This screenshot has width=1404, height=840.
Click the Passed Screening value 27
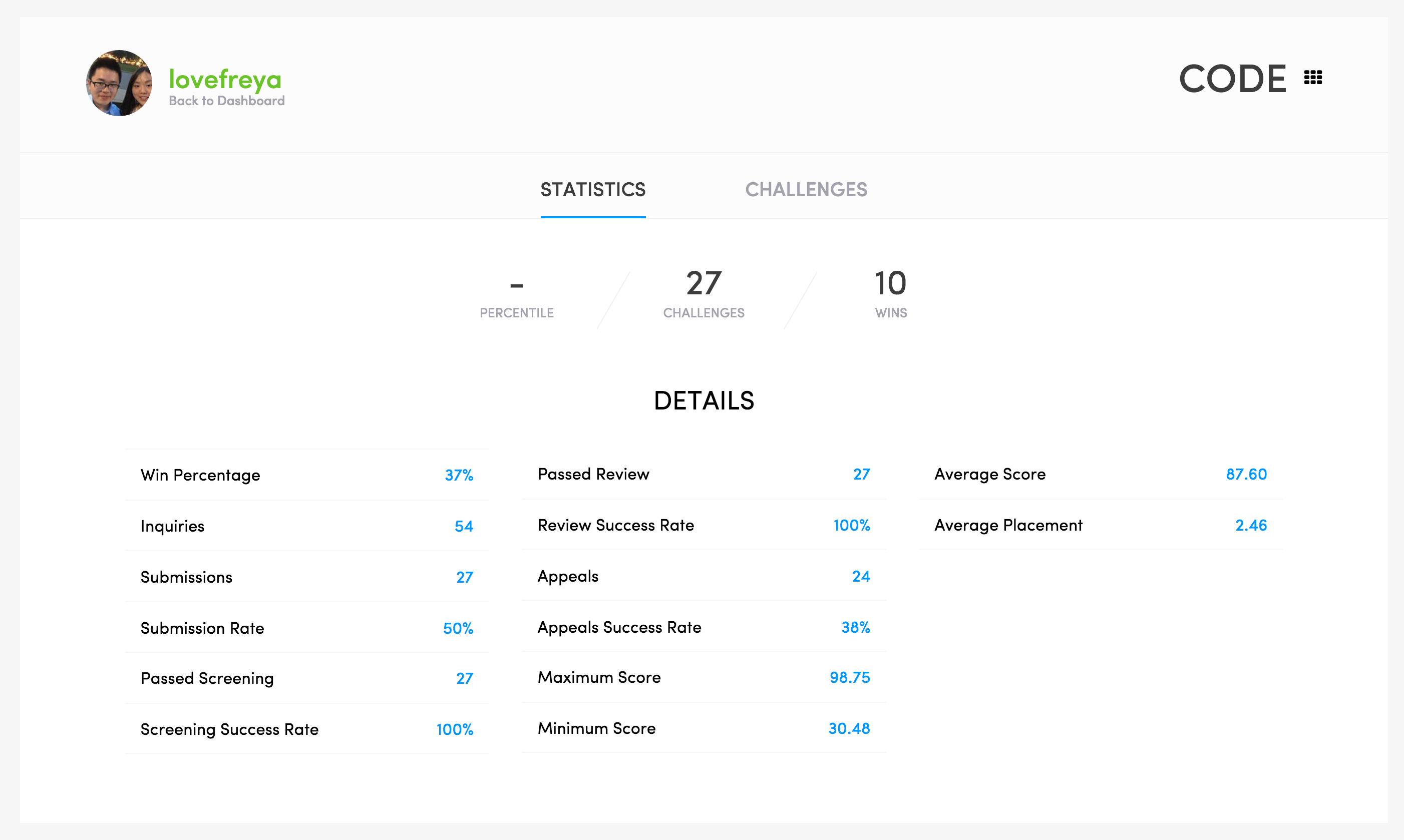[x=464, y=678]
